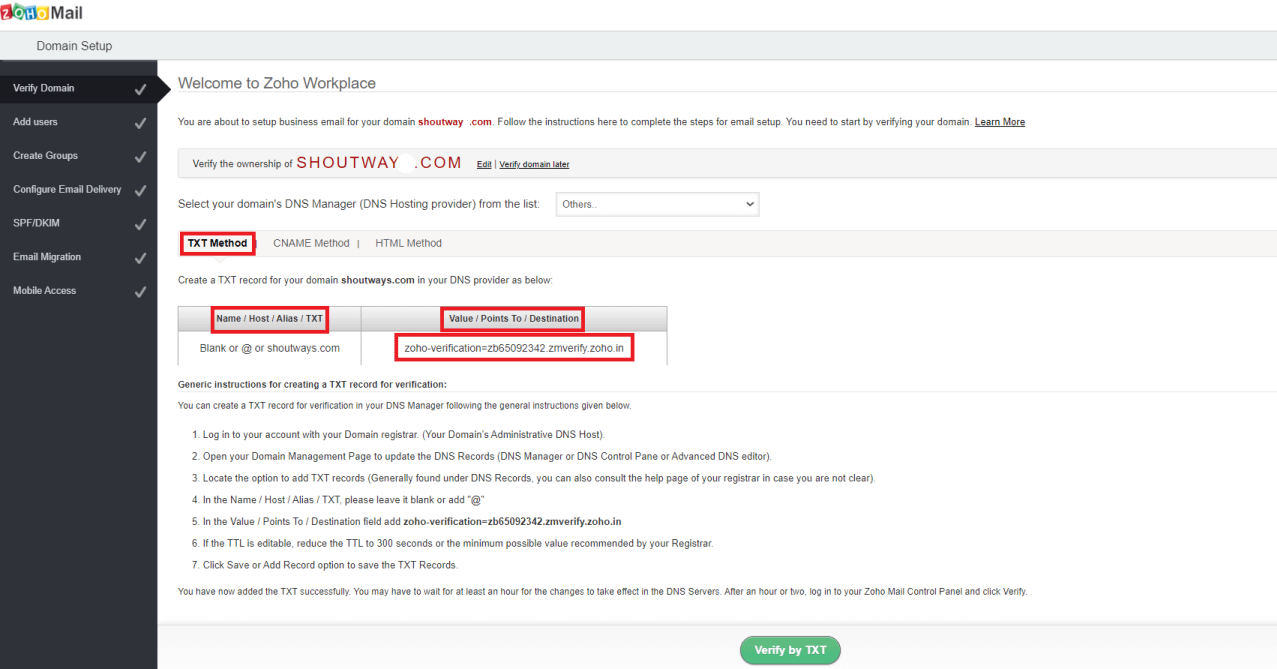Screen dimensions: 1277x669
Task: Select the SPF/DKIM sidebar step
Action: click(x=78, y=223)
